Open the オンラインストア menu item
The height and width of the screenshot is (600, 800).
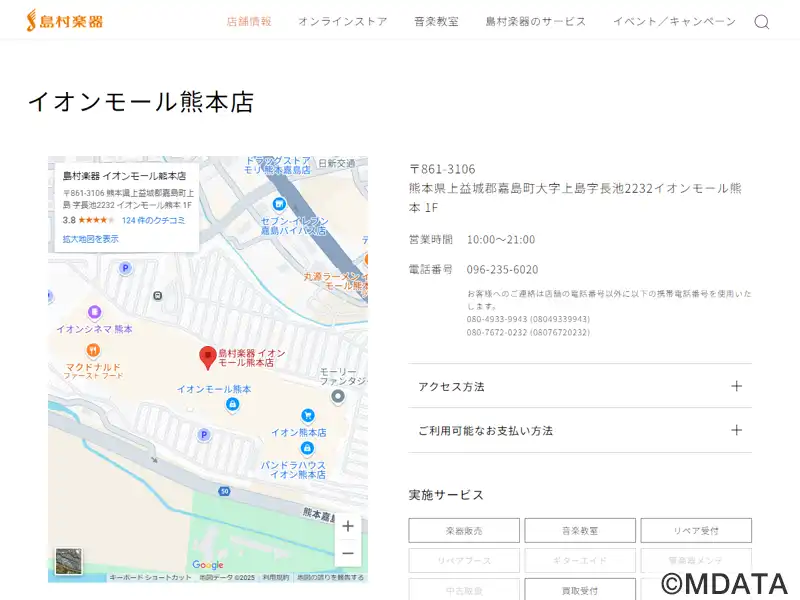(343, 21)
